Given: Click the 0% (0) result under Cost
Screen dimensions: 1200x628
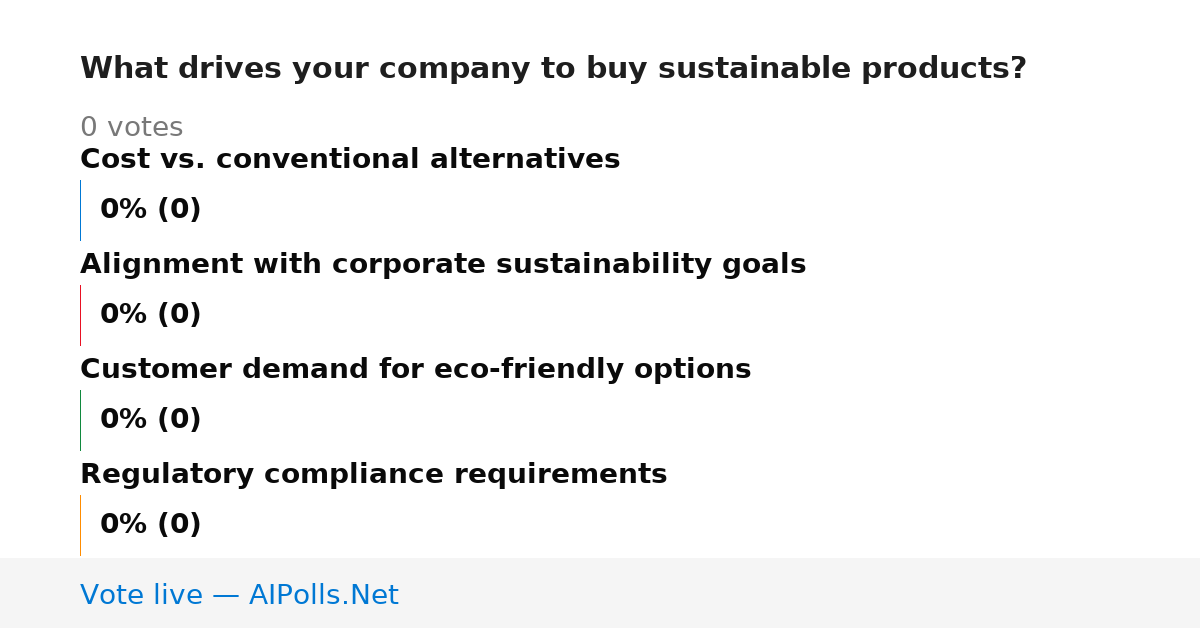Looking at the screenshot, I should click(x=150, y=210).
